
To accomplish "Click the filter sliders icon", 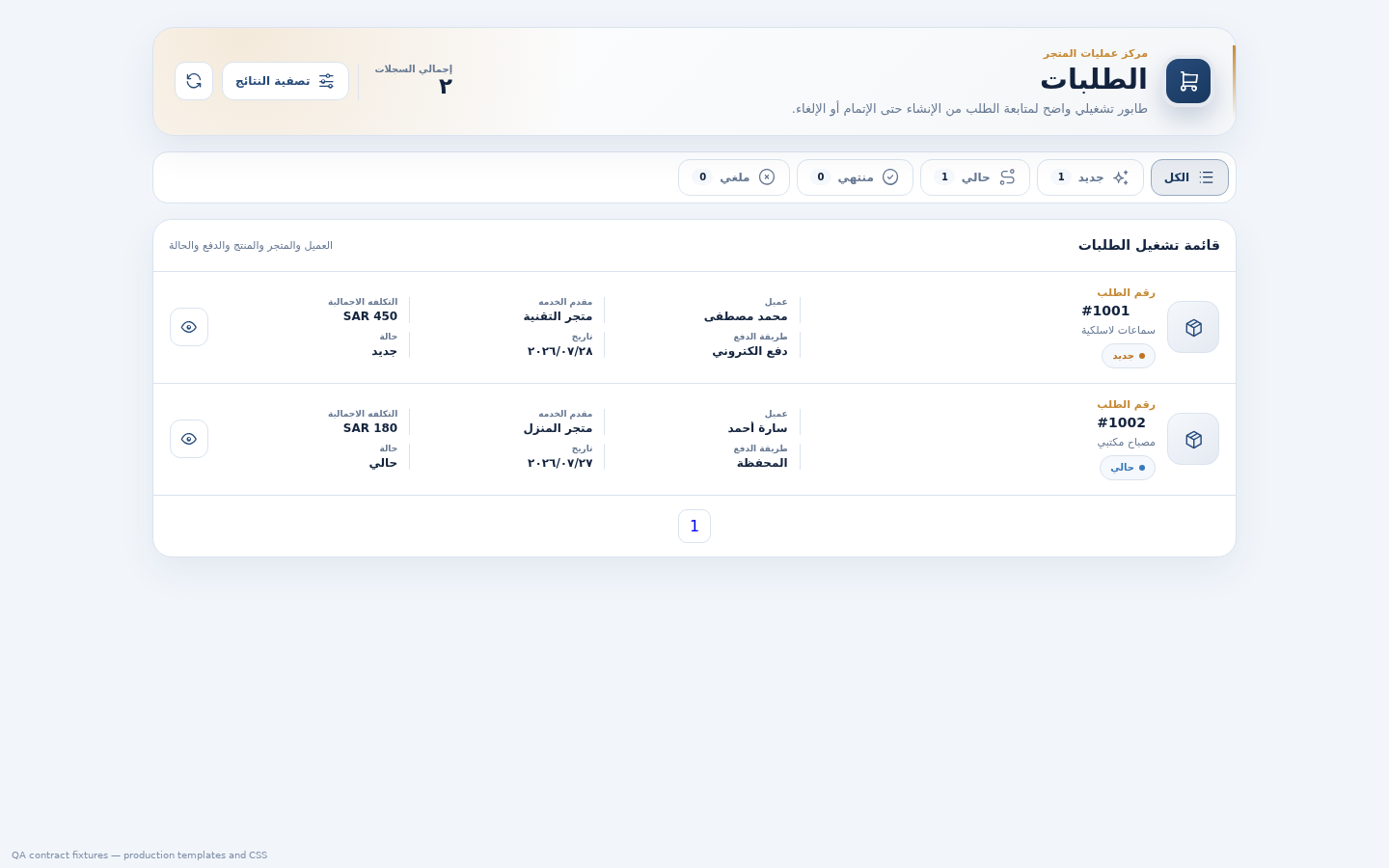I will (326, 81).
